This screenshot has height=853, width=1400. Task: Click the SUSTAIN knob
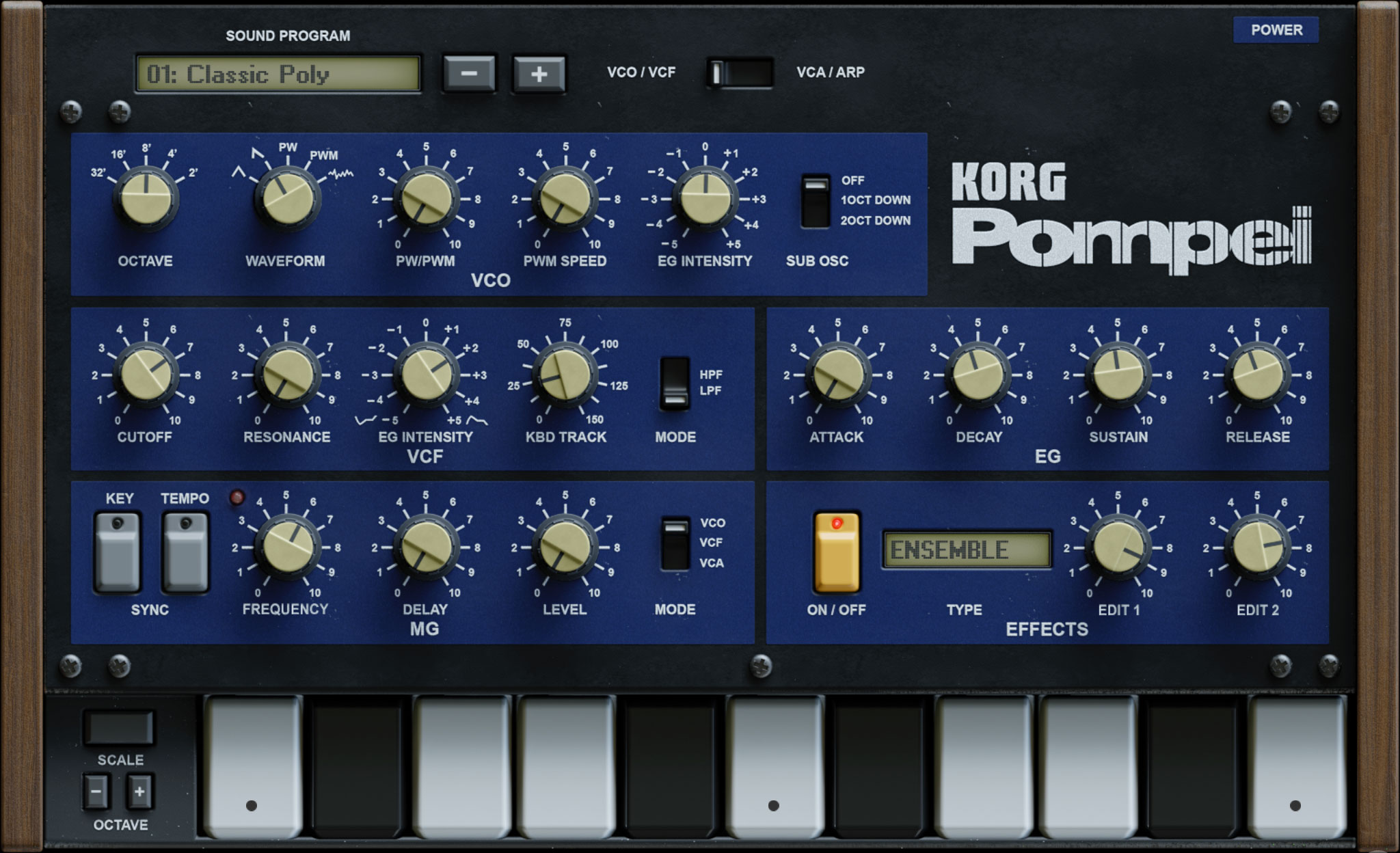pos(1118,375)
